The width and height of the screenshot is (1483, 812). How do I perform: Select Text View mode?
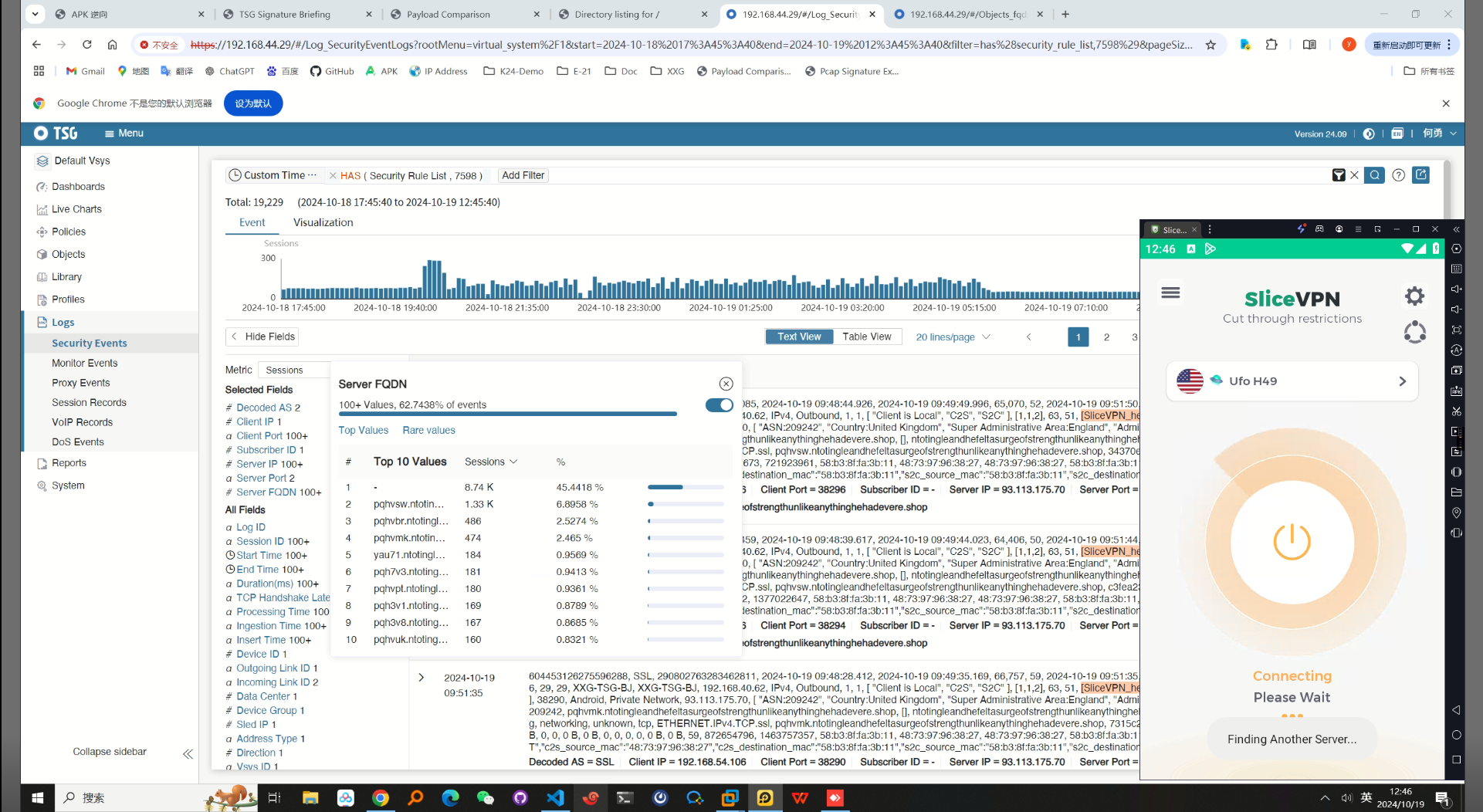point(799,337)
